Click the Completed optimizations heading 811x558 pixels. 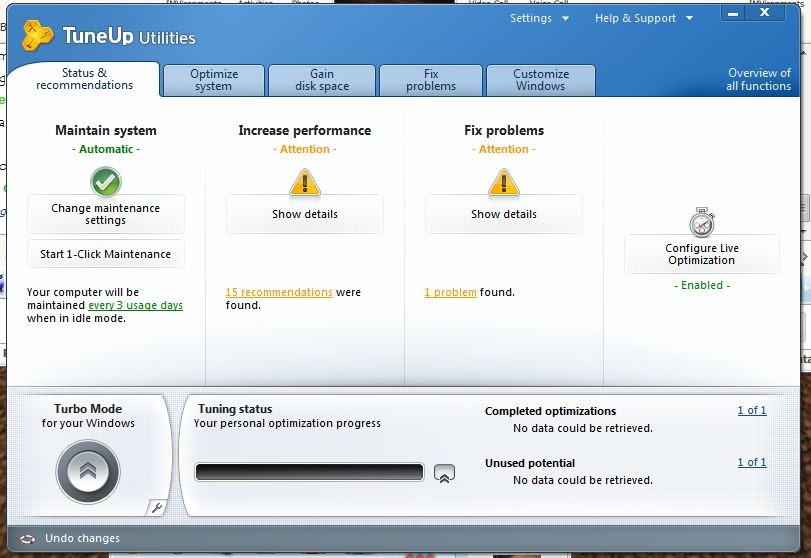click(x=550, y=411)
